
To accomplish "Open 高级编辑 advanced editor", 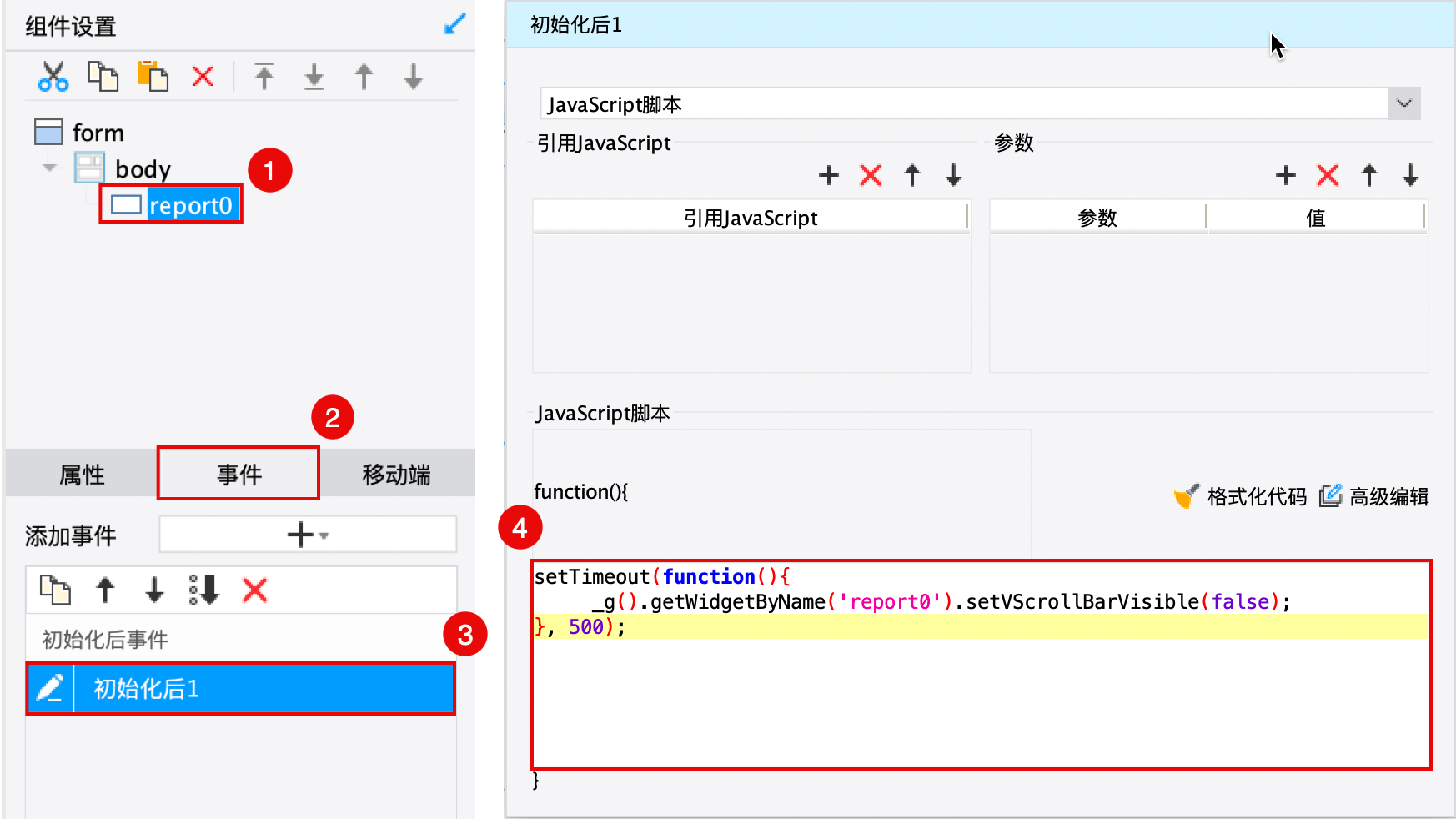I will [x=1374, y=496].
